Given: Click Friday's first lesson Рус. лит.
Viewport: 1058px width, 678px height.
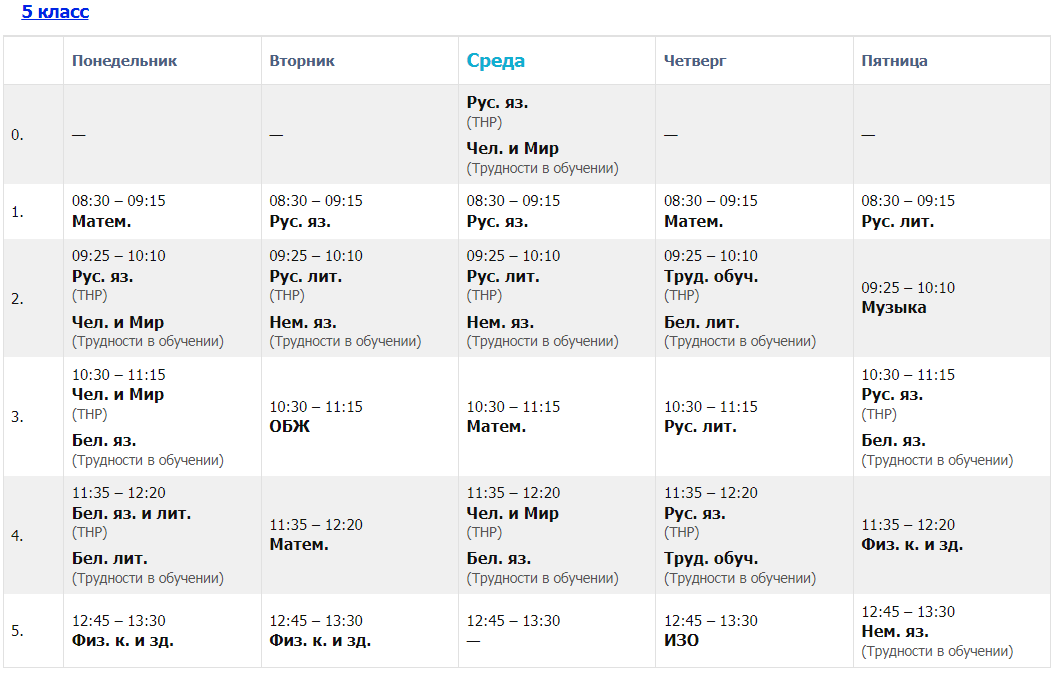Looking at the screenshot, I should click(897, 222).
